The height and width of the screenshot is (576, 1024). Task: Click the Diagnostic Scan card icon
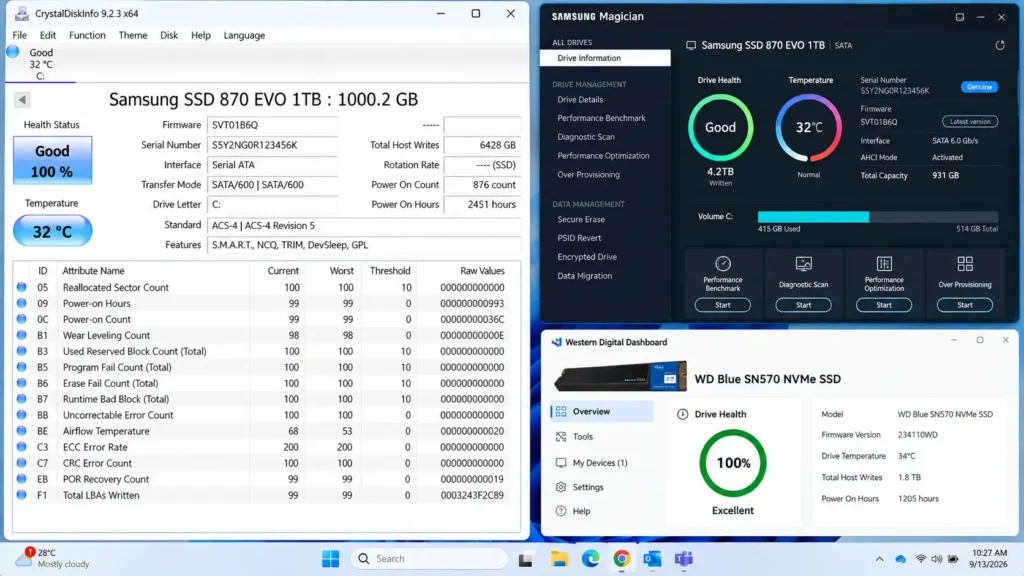tap(803, 264)
